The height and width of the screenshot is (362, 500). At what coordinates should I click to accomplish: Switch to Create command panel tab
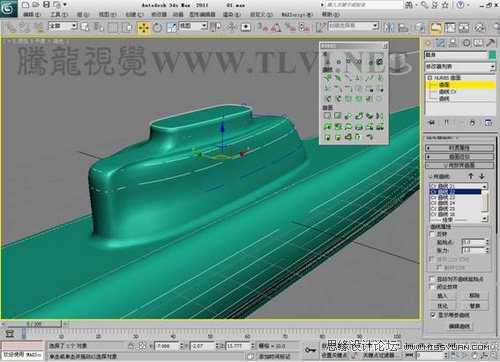(x=428, y=43)
